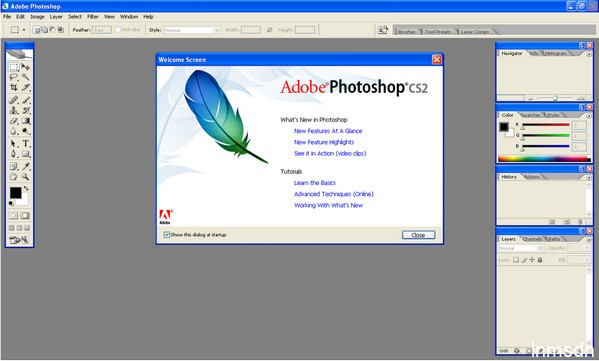Open the Image menu
The image size is (599, 361).
tap(37, 17)
